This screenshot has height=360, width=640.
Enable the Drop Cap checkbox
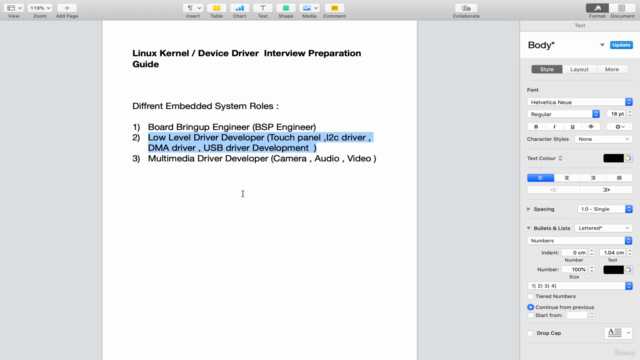[531, 333]
